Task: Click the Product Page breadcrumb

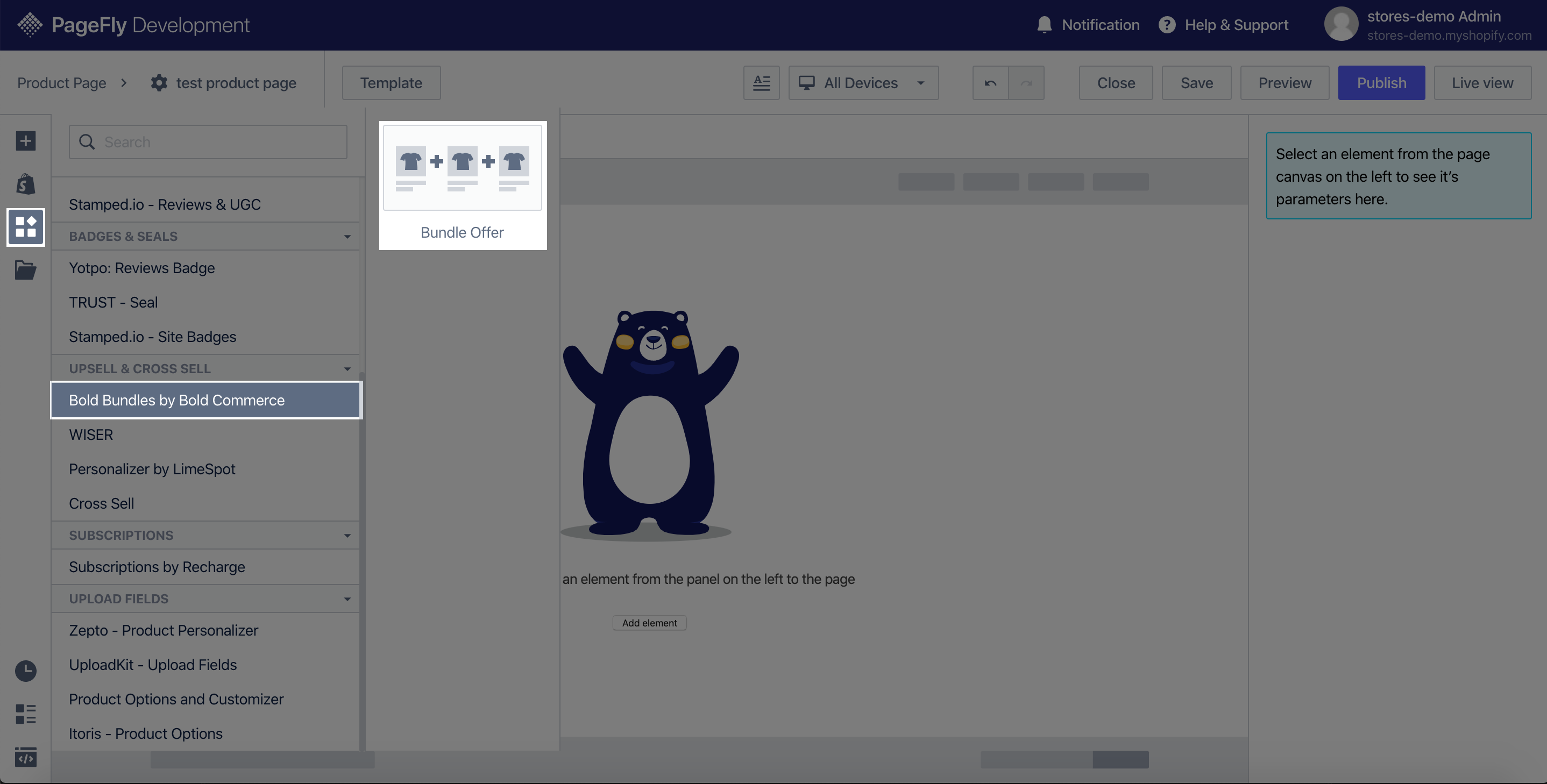Action: click(61, 83)
